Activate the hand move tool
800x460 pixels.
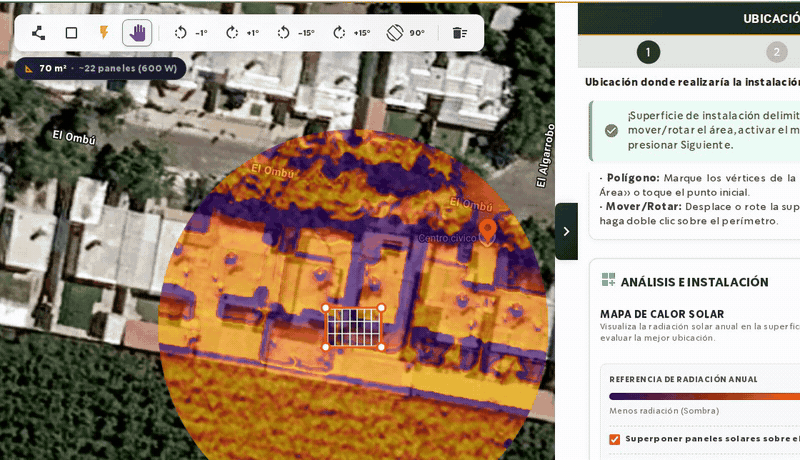(x=137, y=33)
